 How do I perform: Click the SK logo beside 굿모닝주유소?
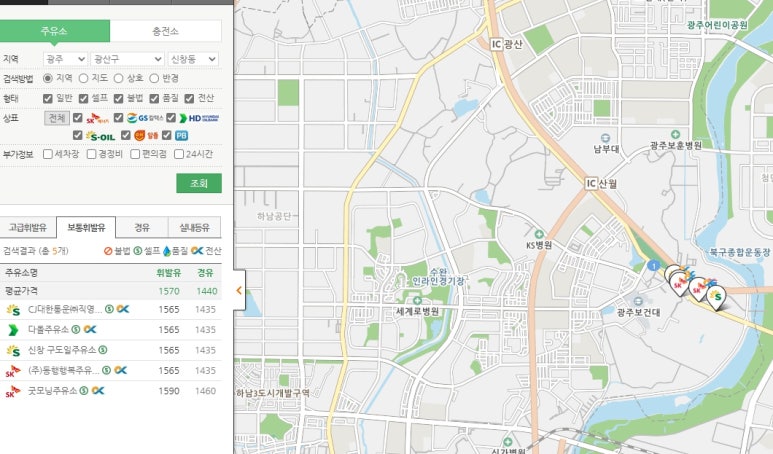tap(13, 391)
